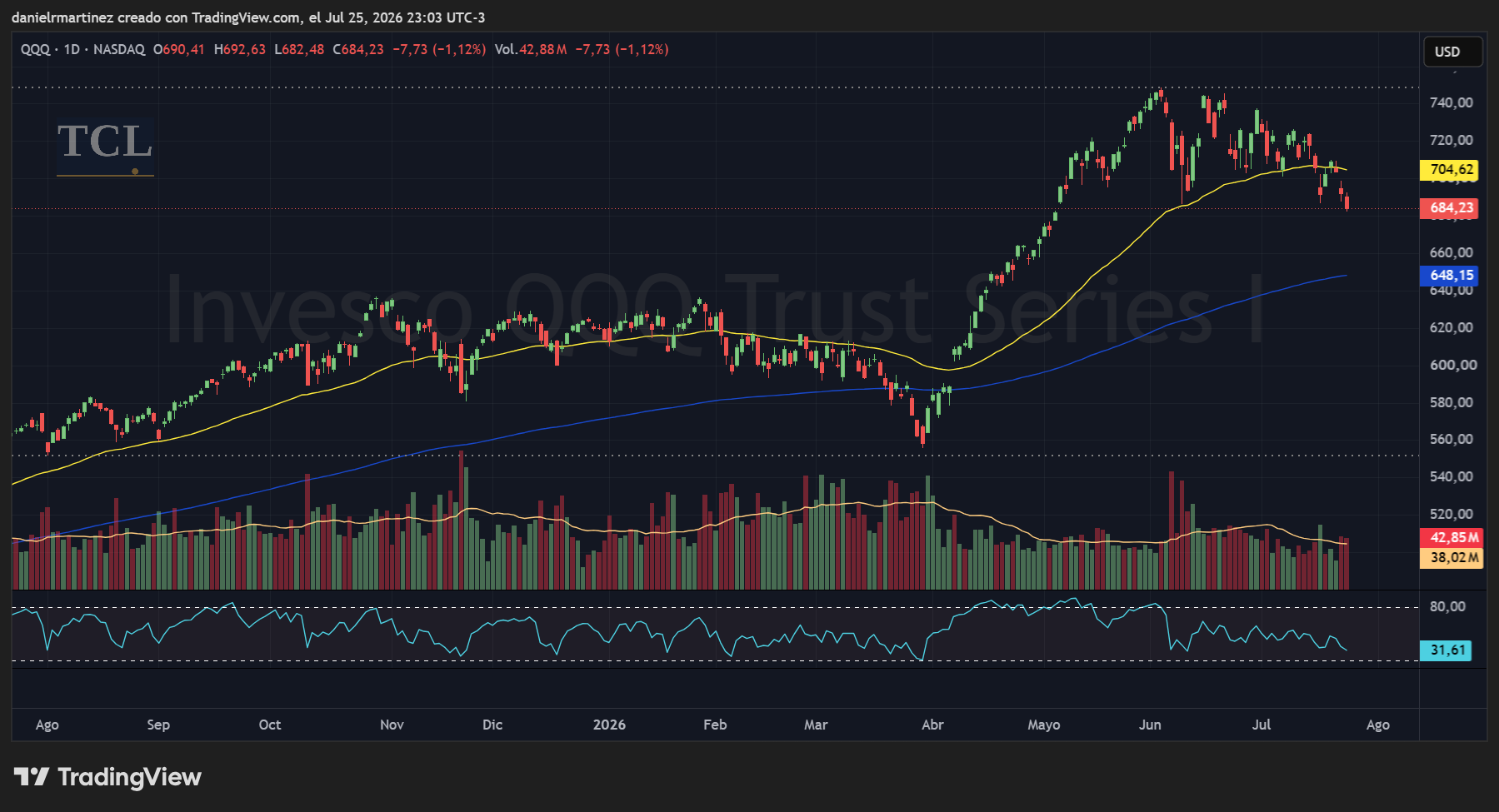The height and width of the screenshot is (812, 1499).
Task: Click the yellow 704,62 moving average label
Action: 1449,170
